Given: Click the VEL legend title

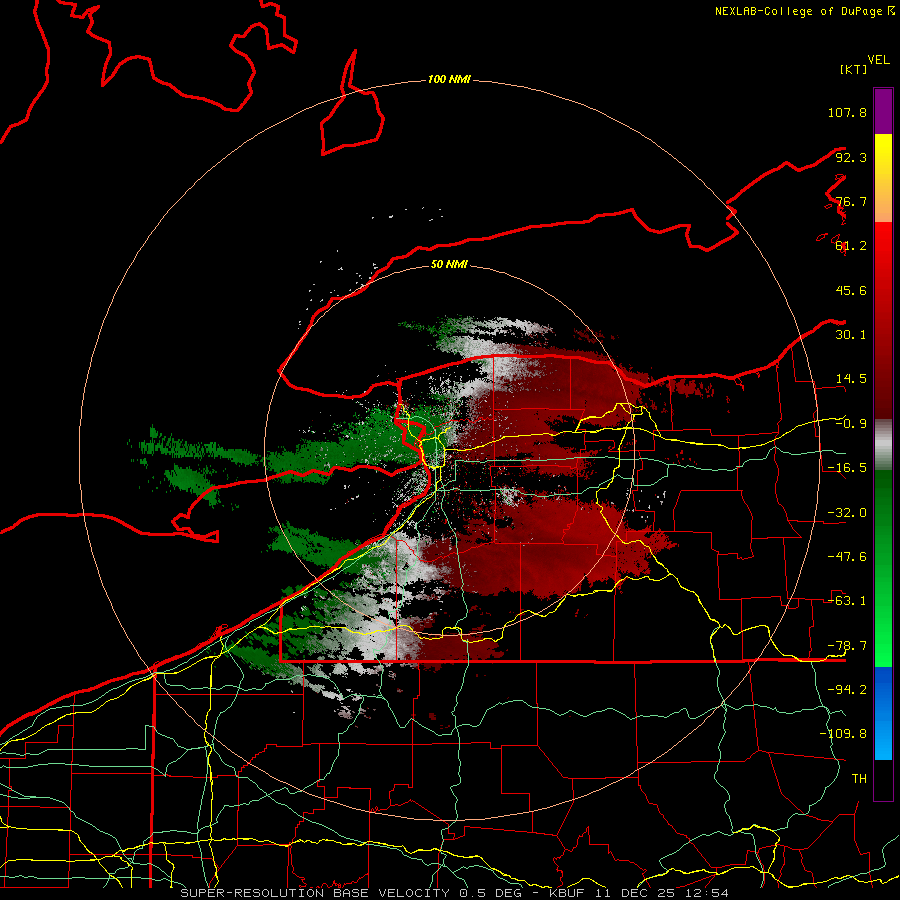Looking at the screenshot, I should coord(879,60).
